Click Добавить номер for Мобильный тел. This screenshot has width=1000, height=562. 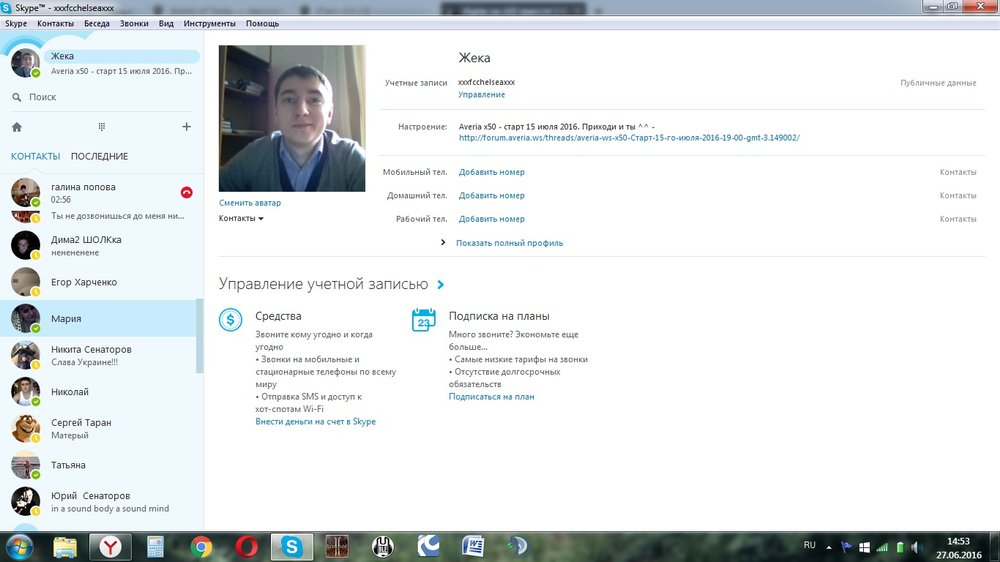(x=491, y=172)
